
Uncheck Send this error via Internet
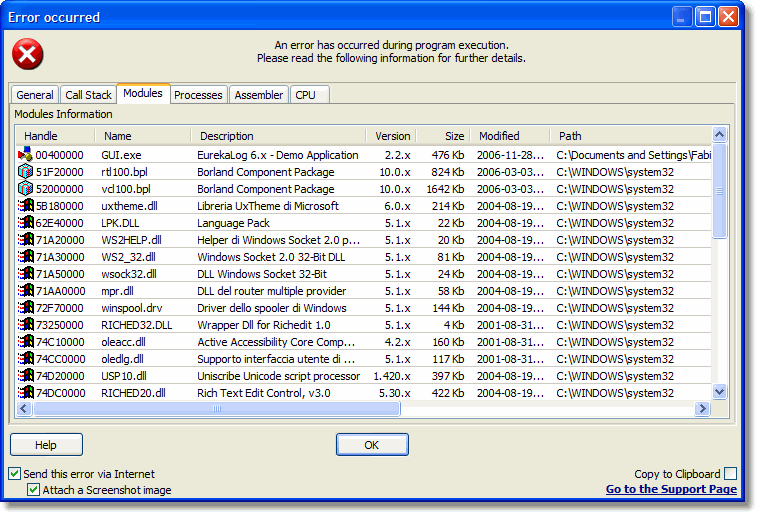[x=14, y=473]
